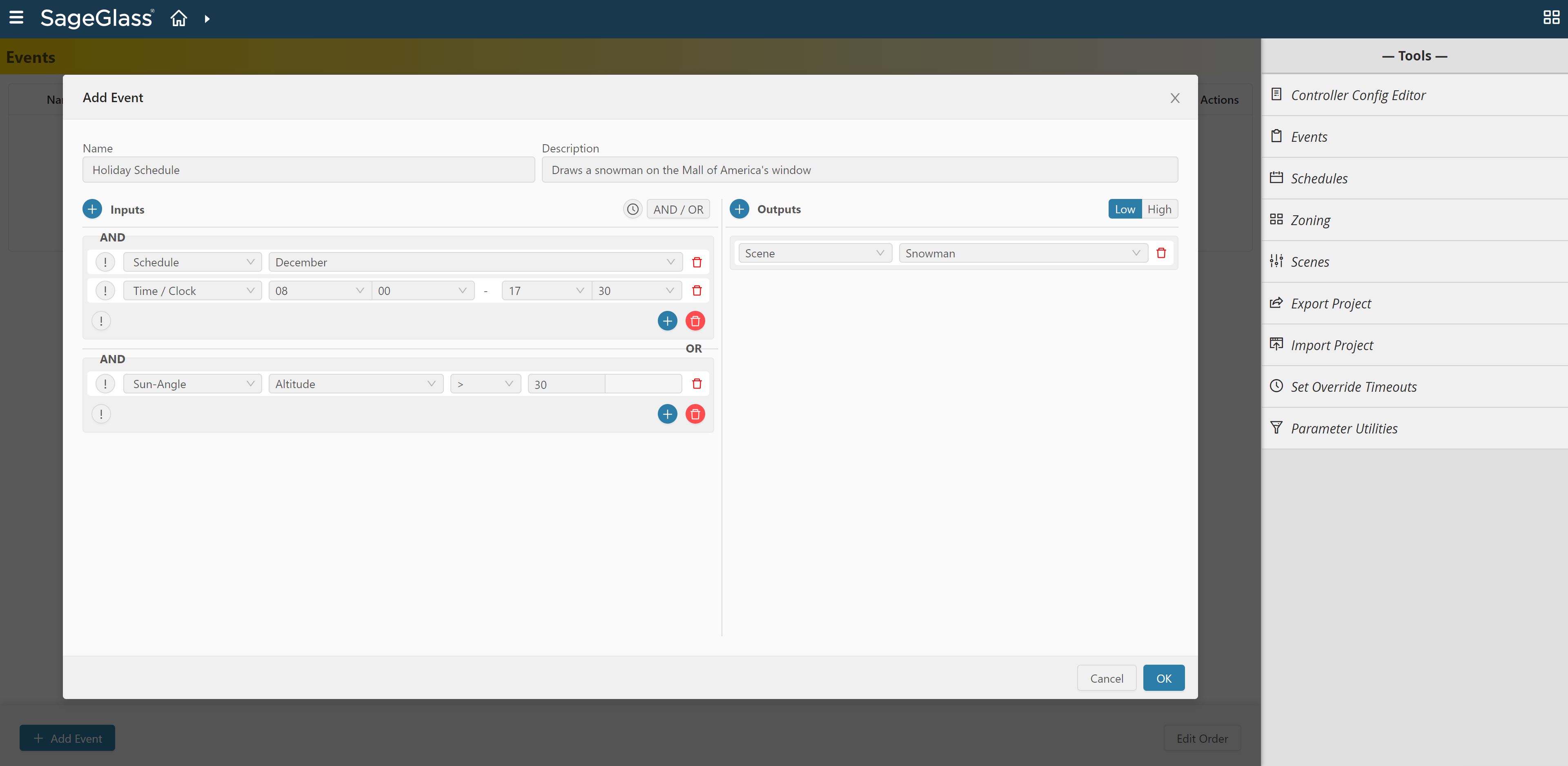
Task: Open Schedules in Tools panel
Action: click(1414, 179)
